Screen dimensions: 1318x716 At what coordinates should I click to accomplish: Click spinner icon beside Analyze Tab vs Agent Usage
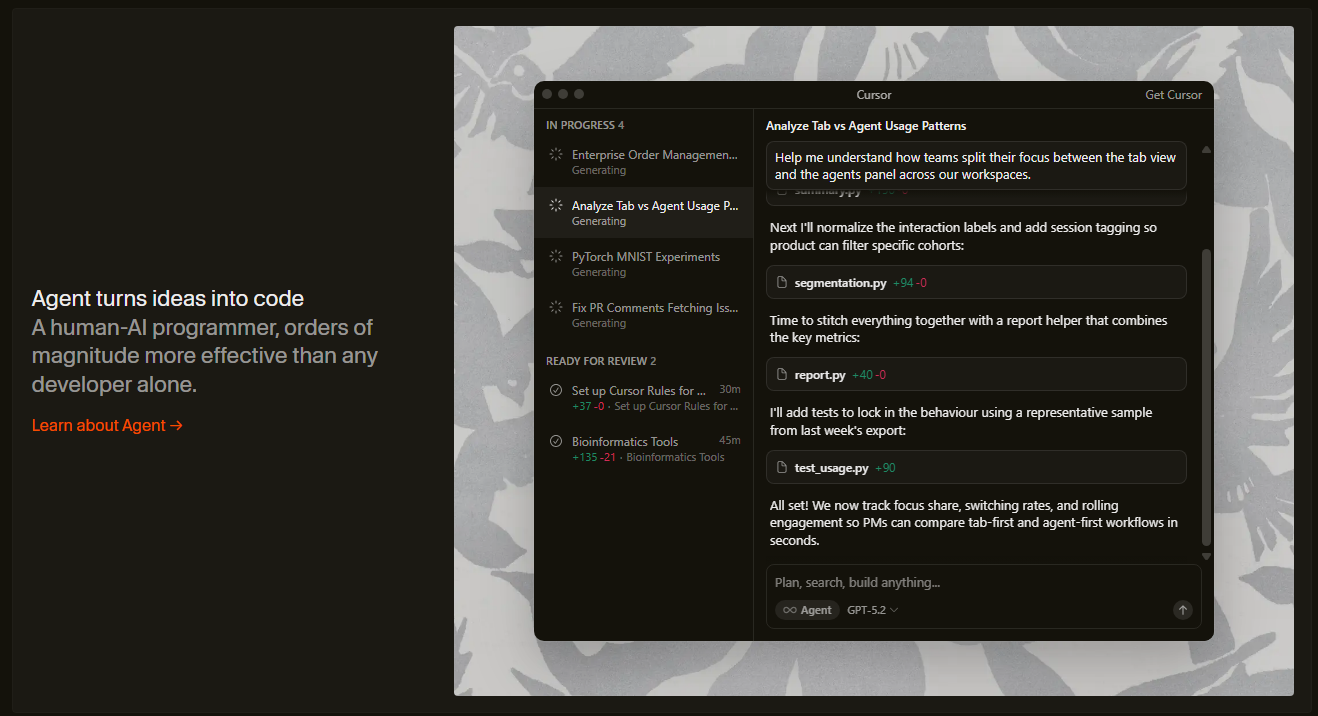point(556,205)
